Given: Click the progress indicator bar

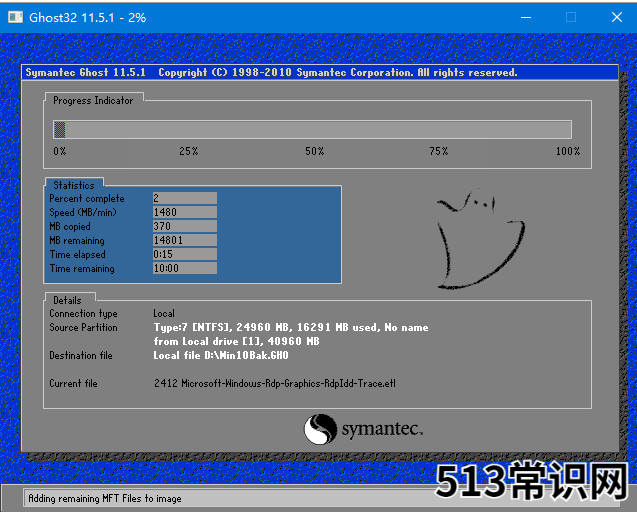Looking at the screenshot, I should point(312,130).
